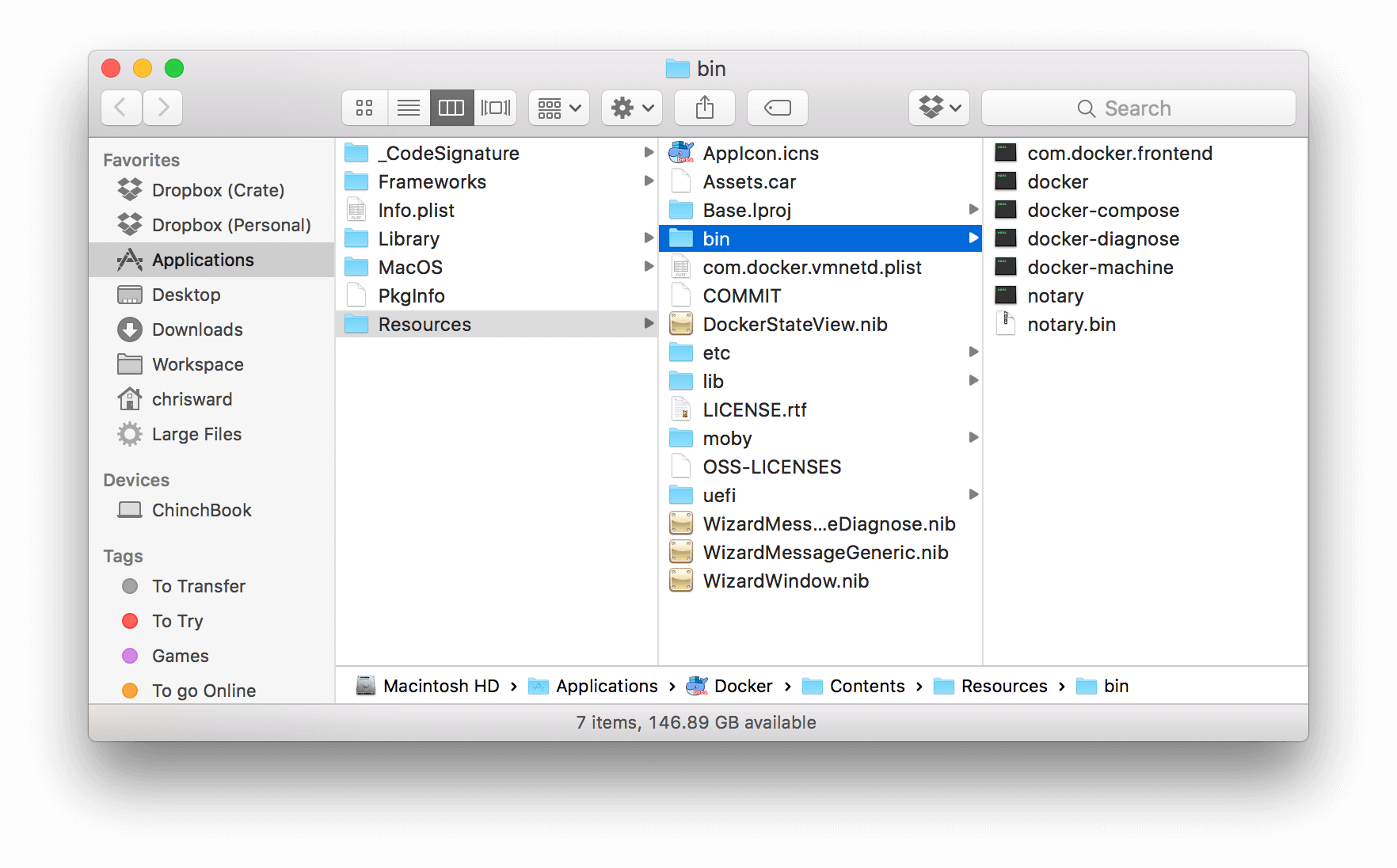Screen dimensions: 1397x868
Task: Open Downloads from the sidebar
Action: [x=196, y=329]
